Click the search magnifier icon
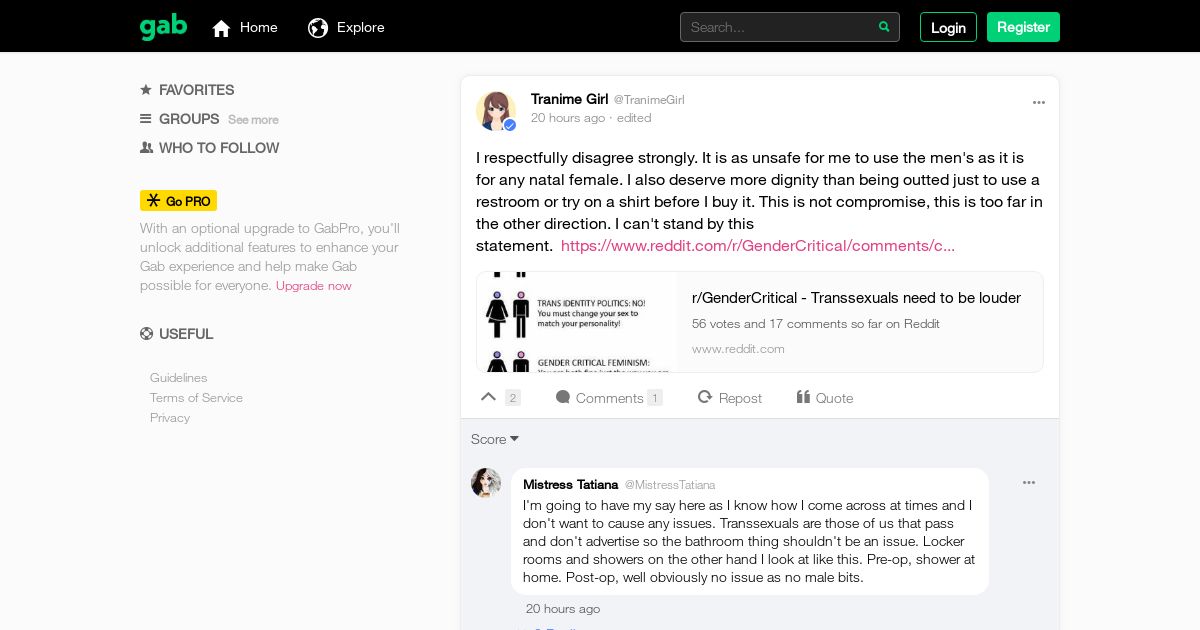This screenshot has height=630, width=1200. coord(884,27)
